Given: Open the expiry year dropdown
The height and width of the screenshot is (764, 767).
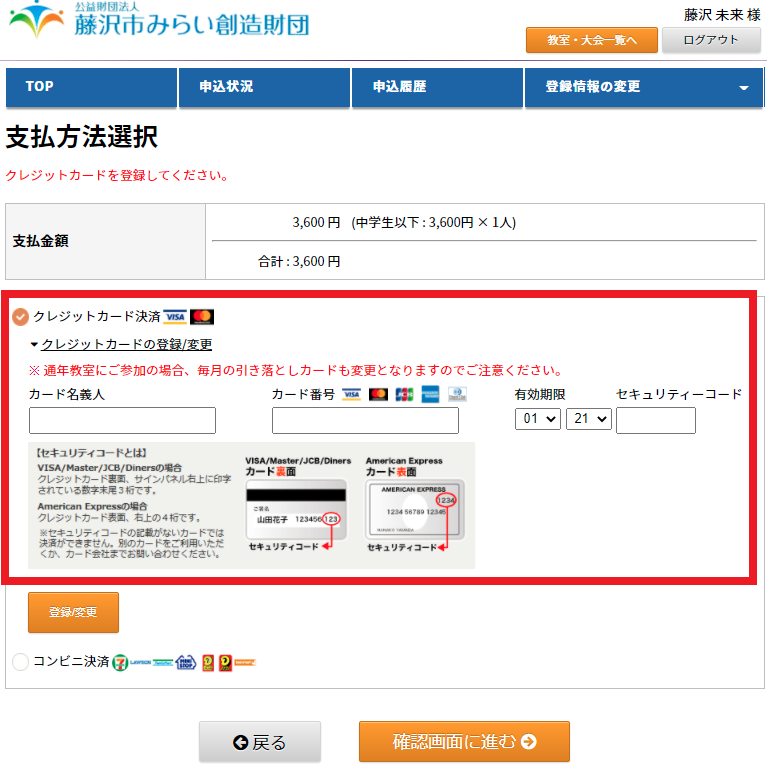Looking at the screenshot, I should coord(588,420).
